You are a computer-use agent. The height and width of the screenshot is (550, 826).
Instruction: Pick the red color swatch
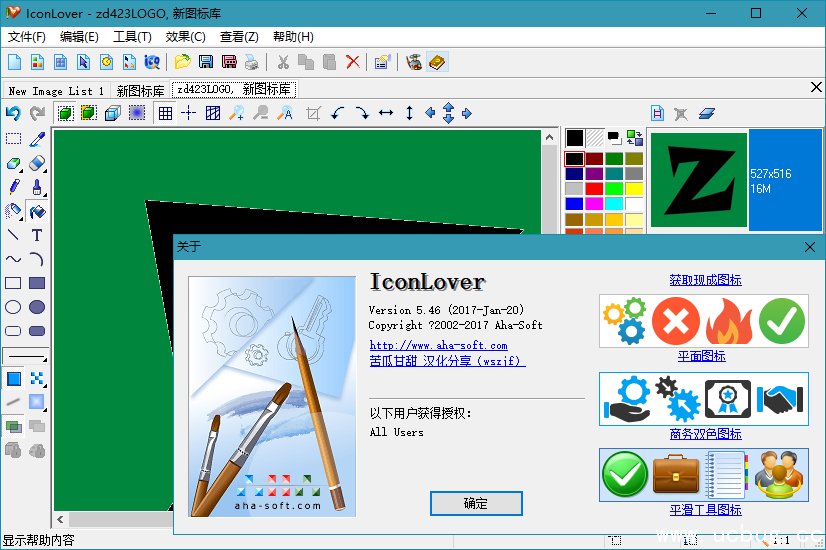(594, 189)
